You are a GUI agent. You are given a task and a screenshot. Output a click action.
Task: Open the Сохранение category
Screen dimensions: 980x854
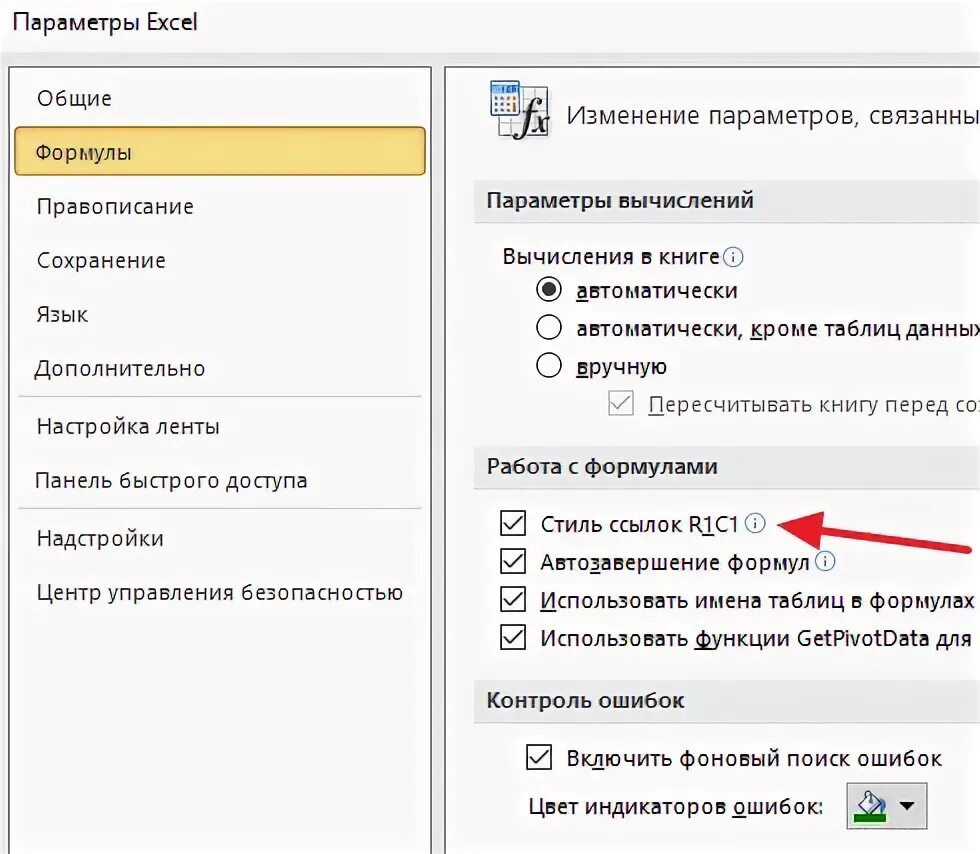[x=101, y=260]
